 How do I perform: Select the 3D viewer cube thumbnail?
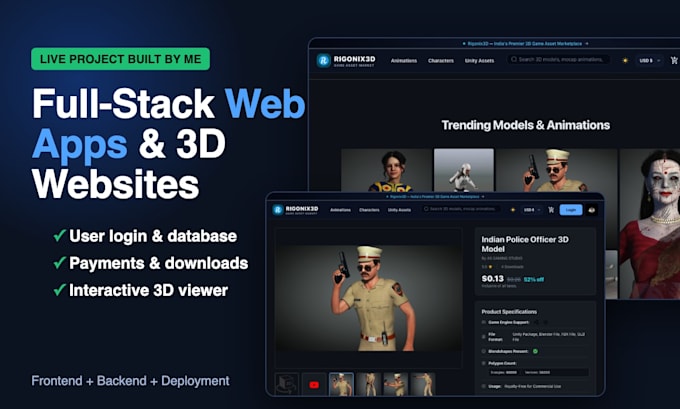coord(287,384)
